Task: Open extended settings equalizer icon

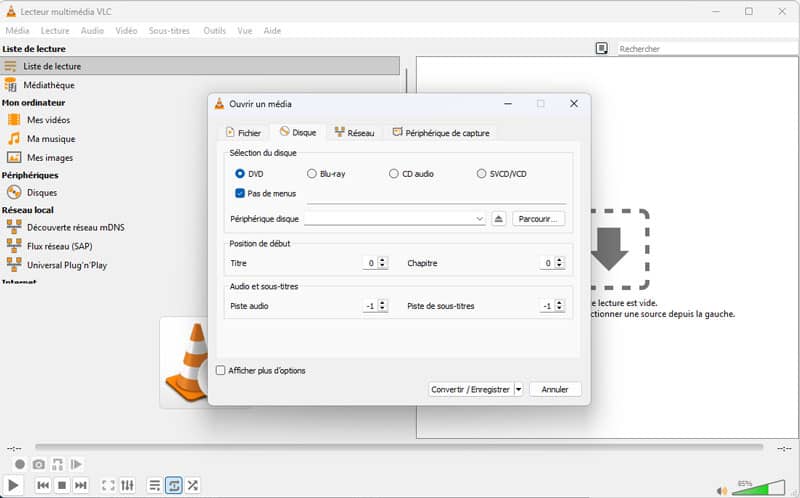Action: coord(128,485)
